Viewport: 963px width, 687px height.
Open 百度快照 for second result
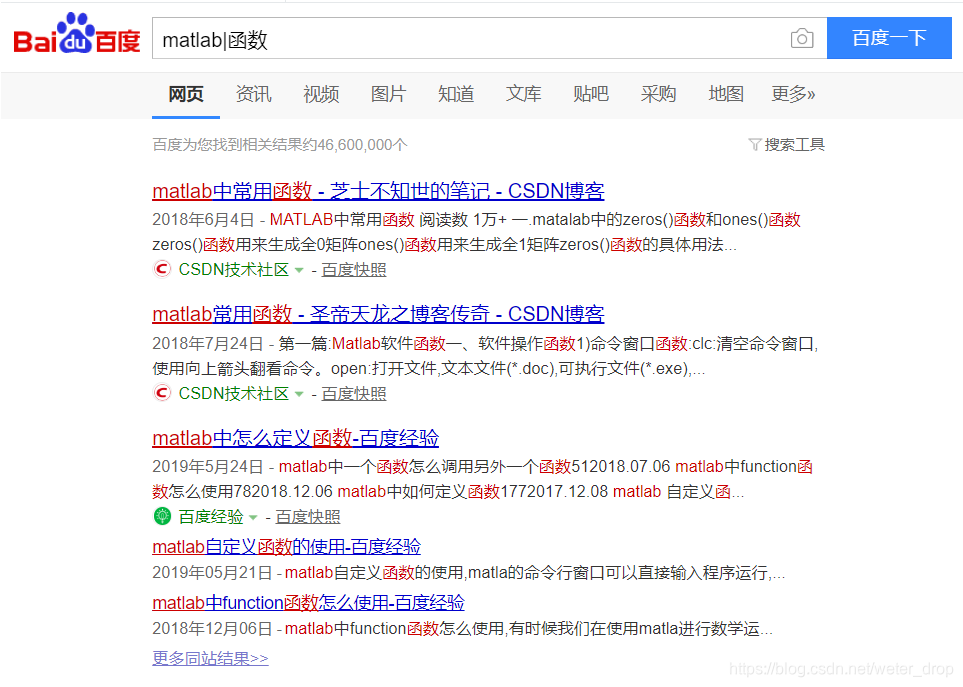point(354,394)
